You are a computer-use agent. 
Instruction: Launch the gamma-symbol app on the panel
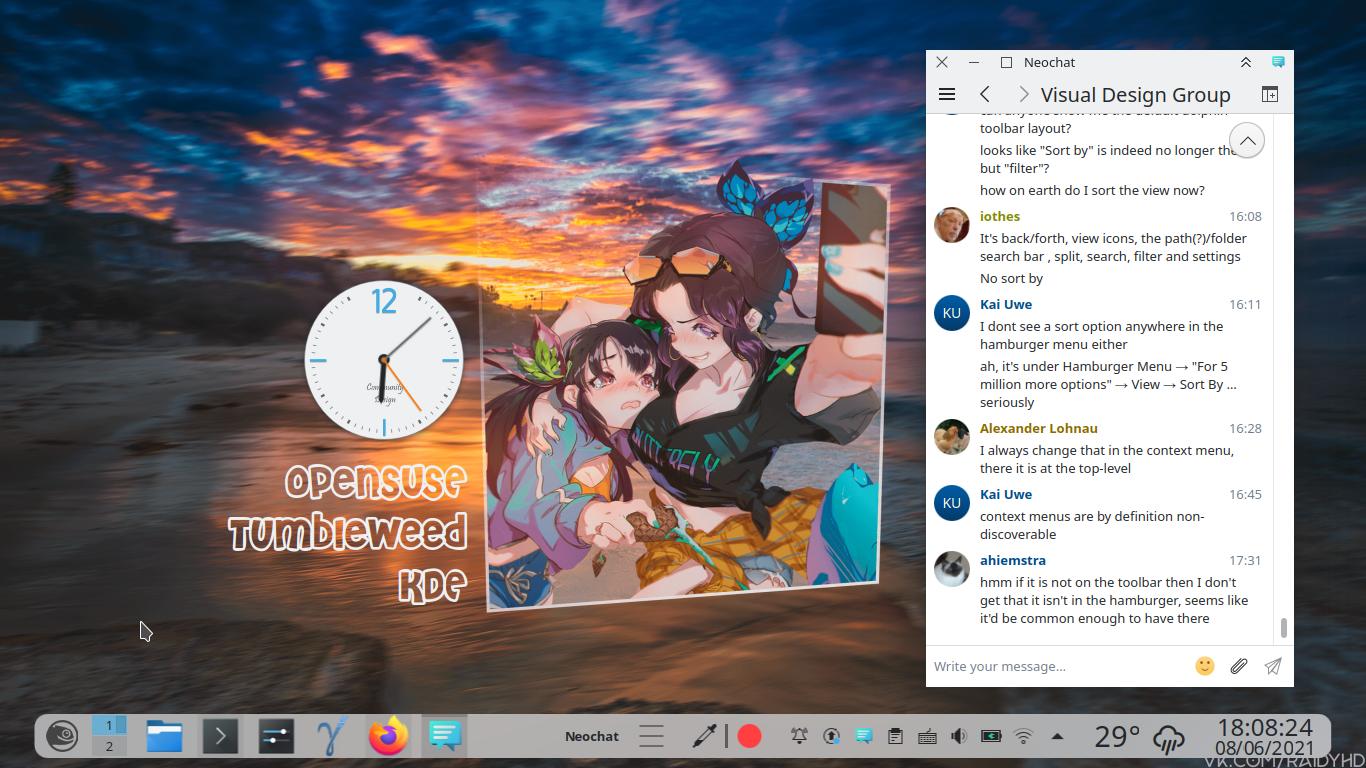coord(331,736)
